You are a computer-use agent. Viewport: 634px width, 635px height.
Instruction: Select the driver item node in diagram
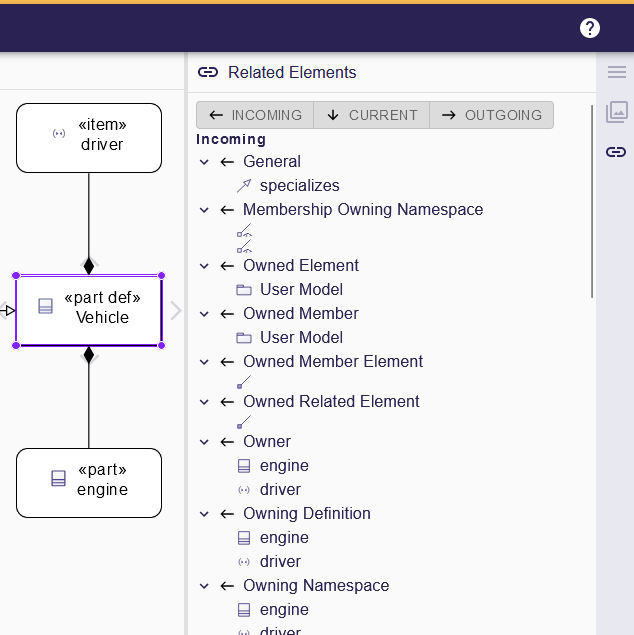(x=89, y=137)
